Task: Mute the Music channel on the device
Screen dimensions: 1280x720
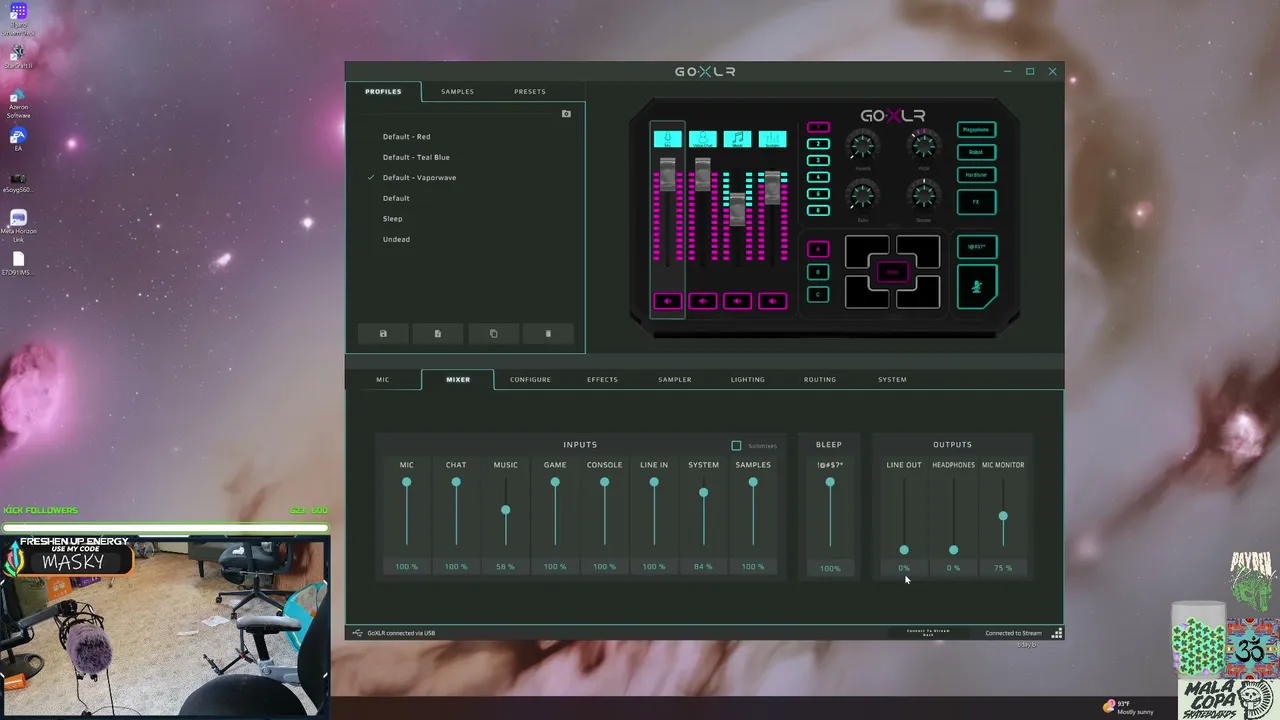Action: pyautogui.click(x=737, y=301)
